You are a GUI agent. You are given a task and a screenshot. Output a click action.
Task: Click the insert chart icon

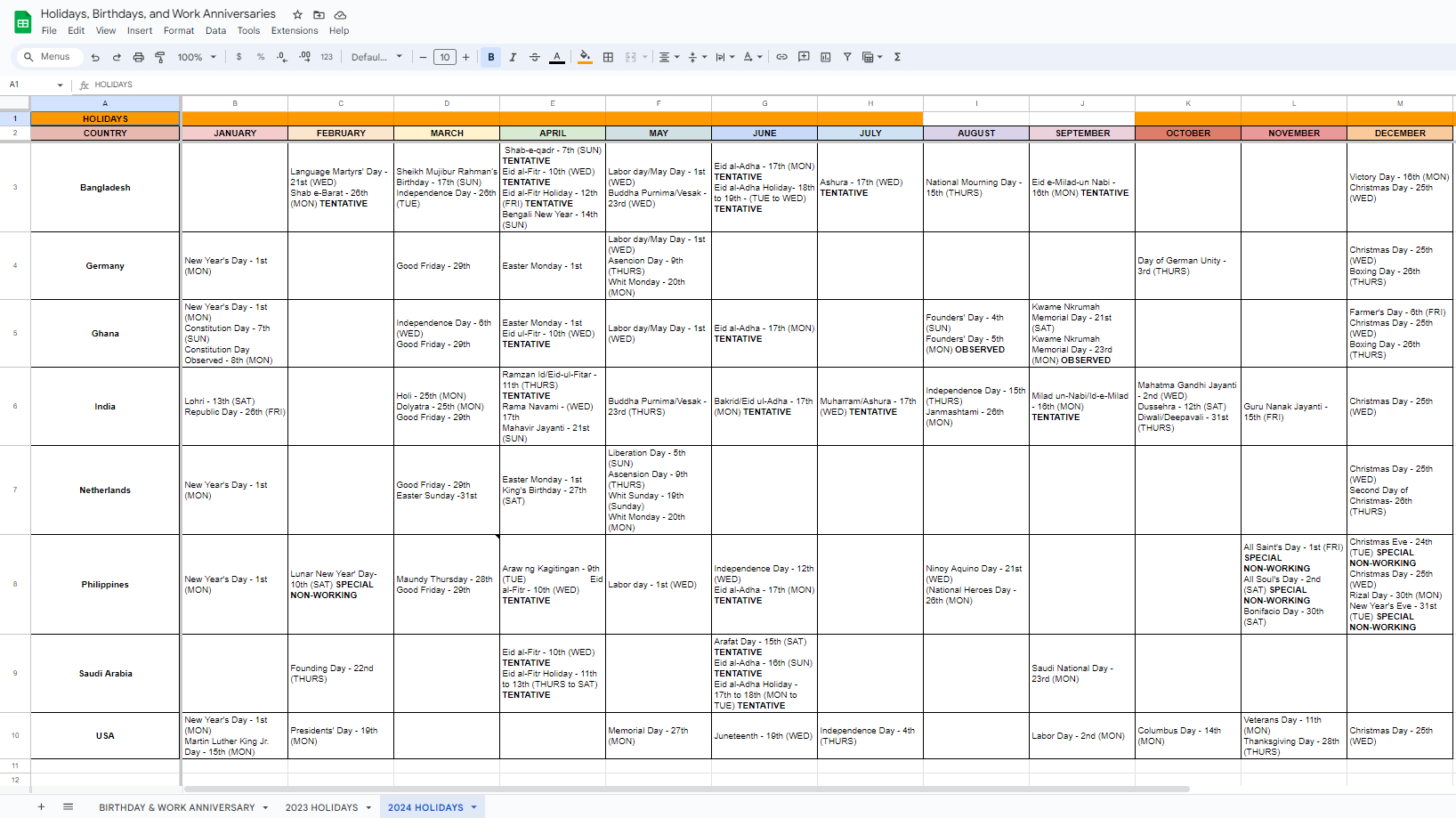825,57
